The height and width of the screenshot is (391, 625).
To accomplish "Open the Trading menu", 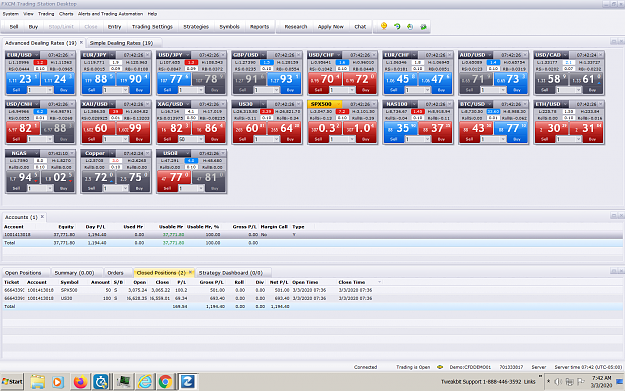I will pyautogui.click(x=46, y=14).
